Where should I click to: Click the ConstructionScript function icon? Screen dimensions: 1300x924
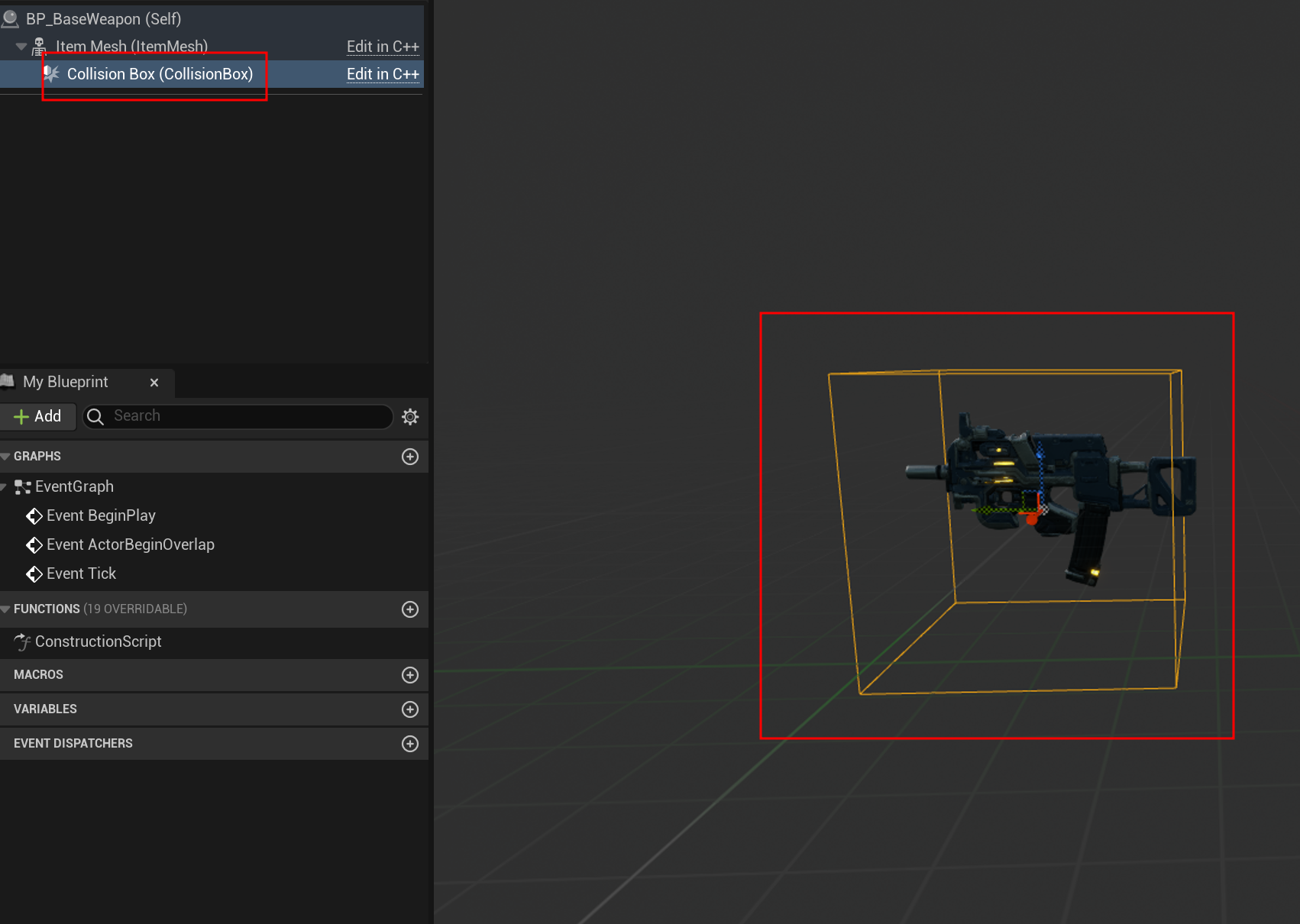pyautogui.click(x=23, y=642)
